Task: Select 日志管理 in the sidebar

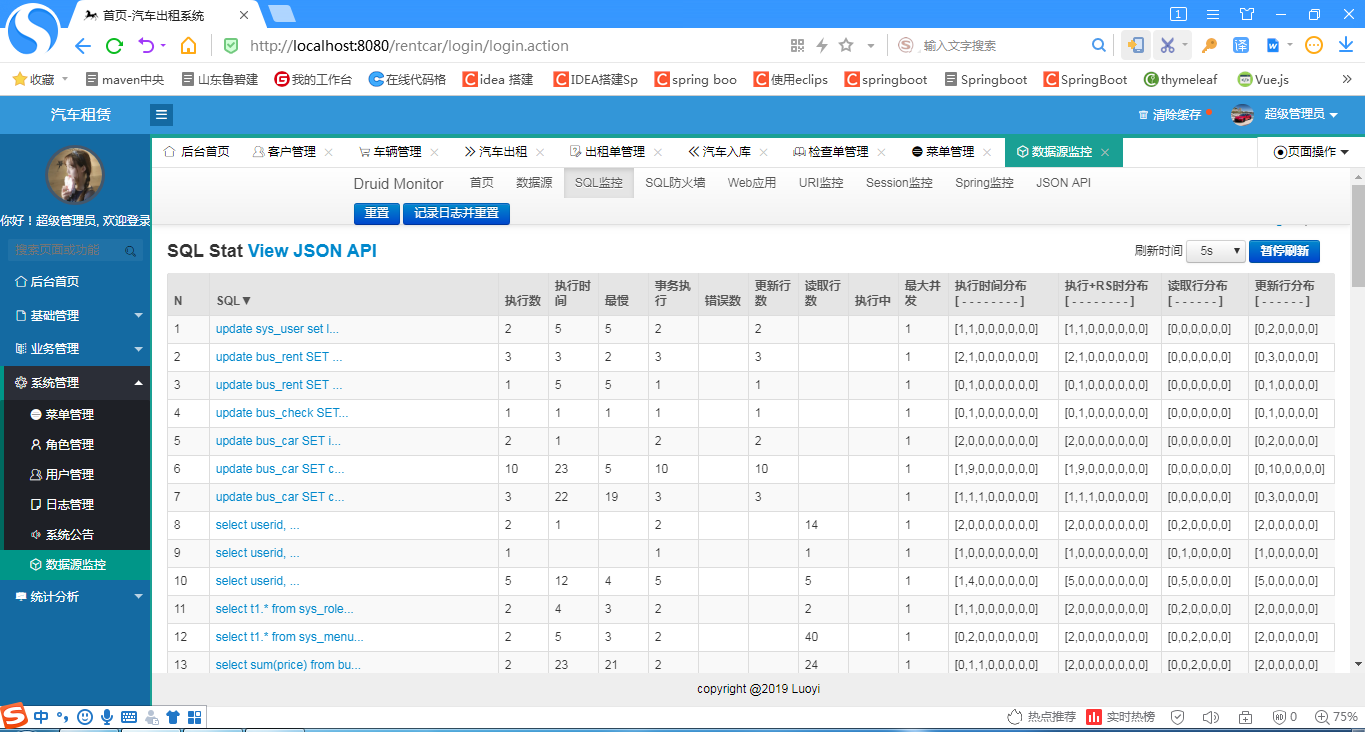Action: 75,504
